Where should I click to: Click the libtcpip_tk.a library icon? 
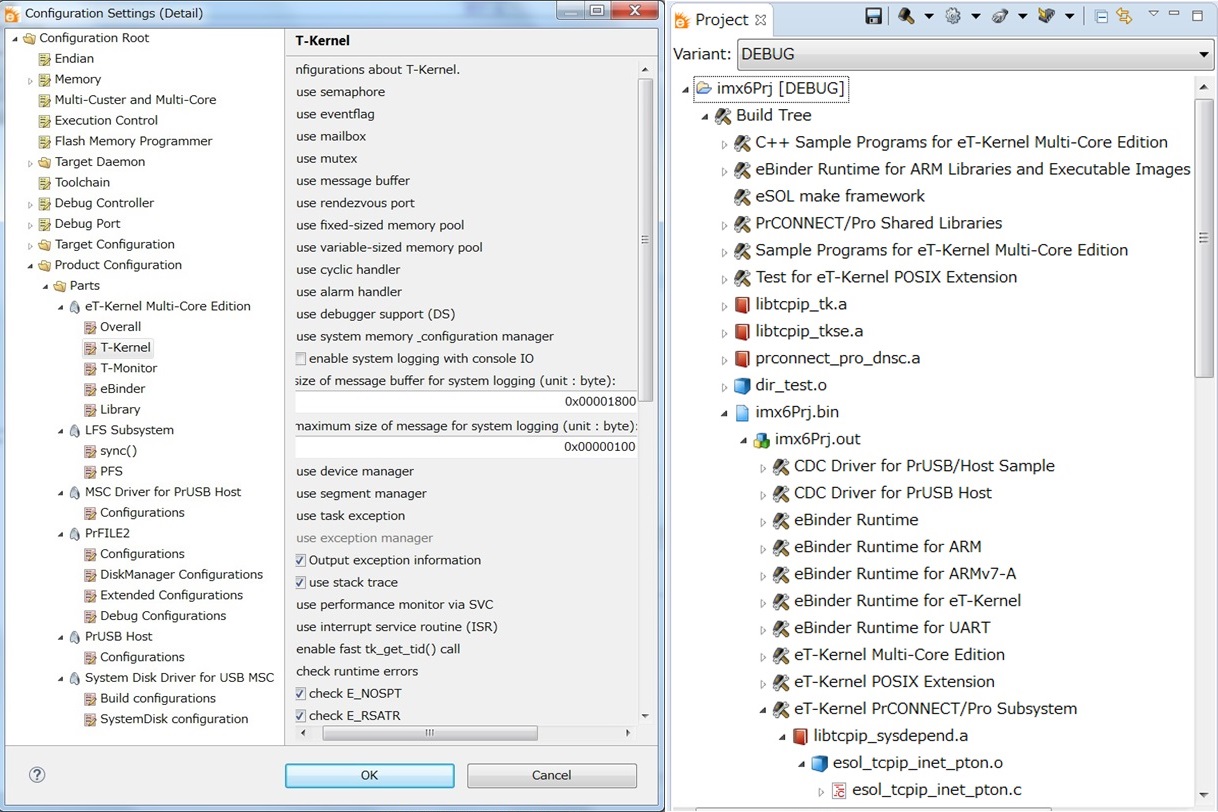point(742,305)
